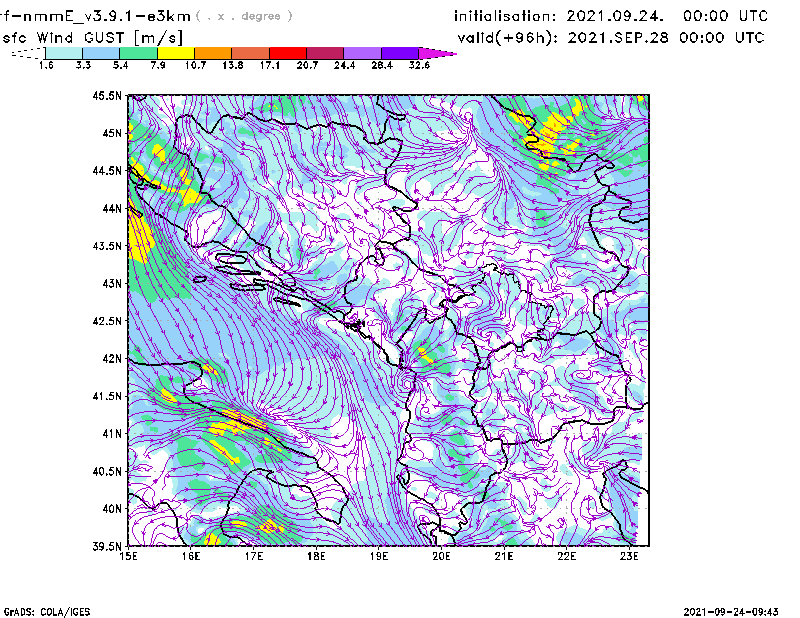Click legend value 32.6
This screenshot has width=800, height=618.
pyautogui.click(x=419, y=65)
